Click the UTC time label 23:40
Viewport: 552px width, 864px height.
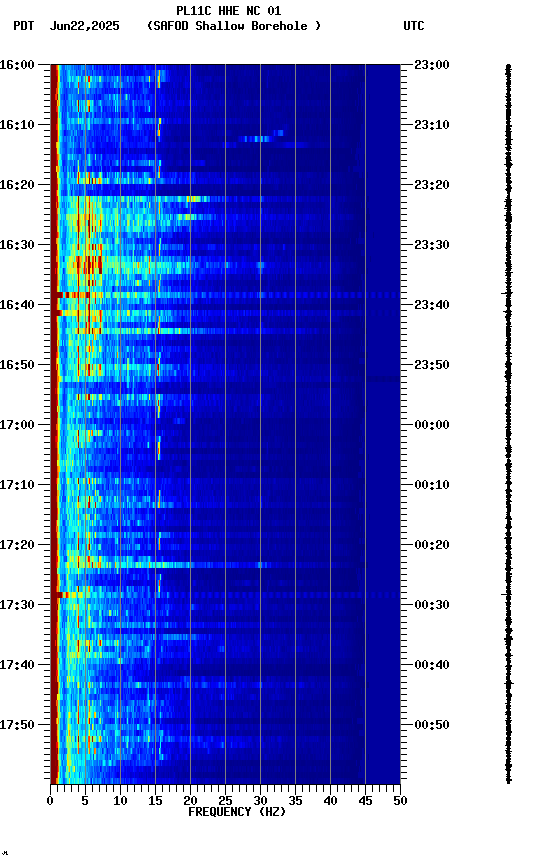pos(432,305)
